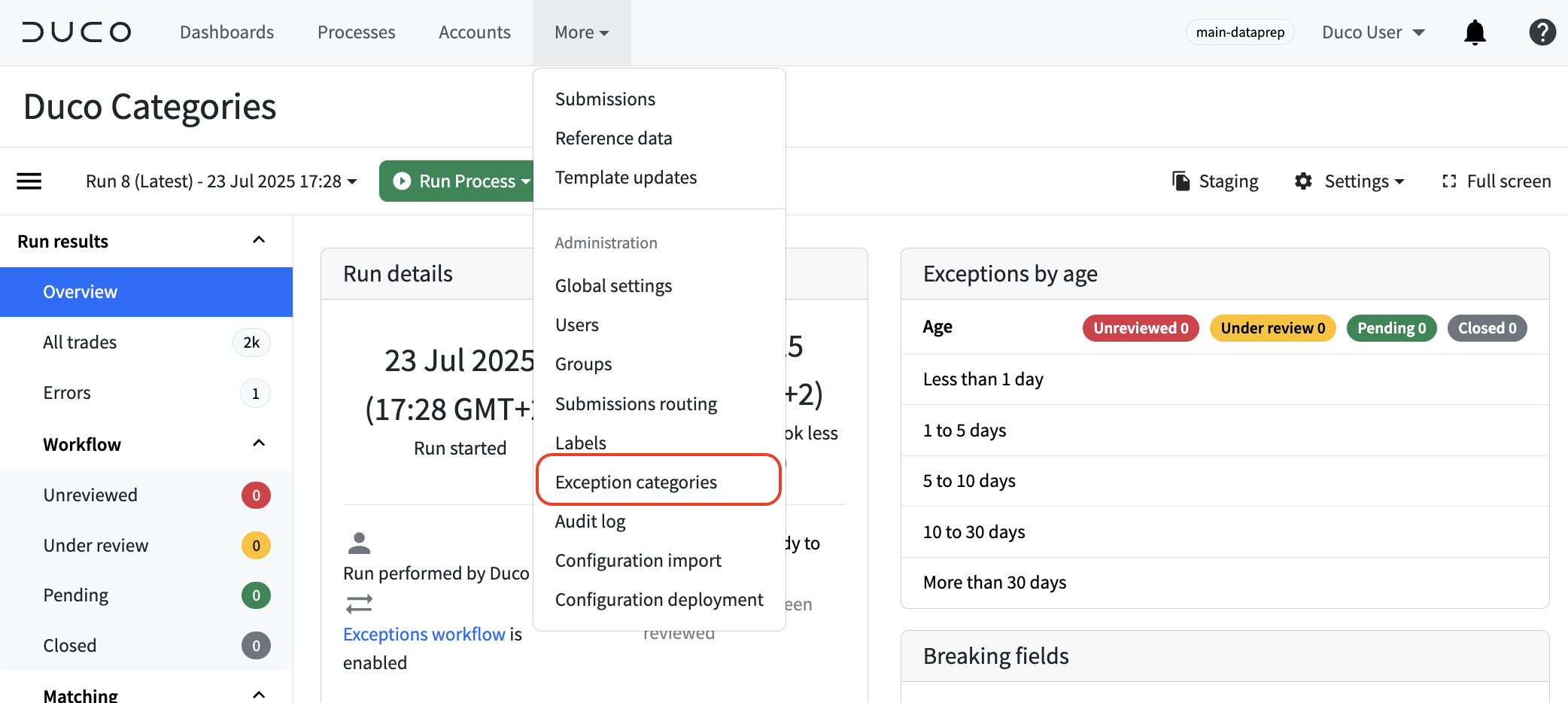Click the Staging documents icon

(1181, 181)
